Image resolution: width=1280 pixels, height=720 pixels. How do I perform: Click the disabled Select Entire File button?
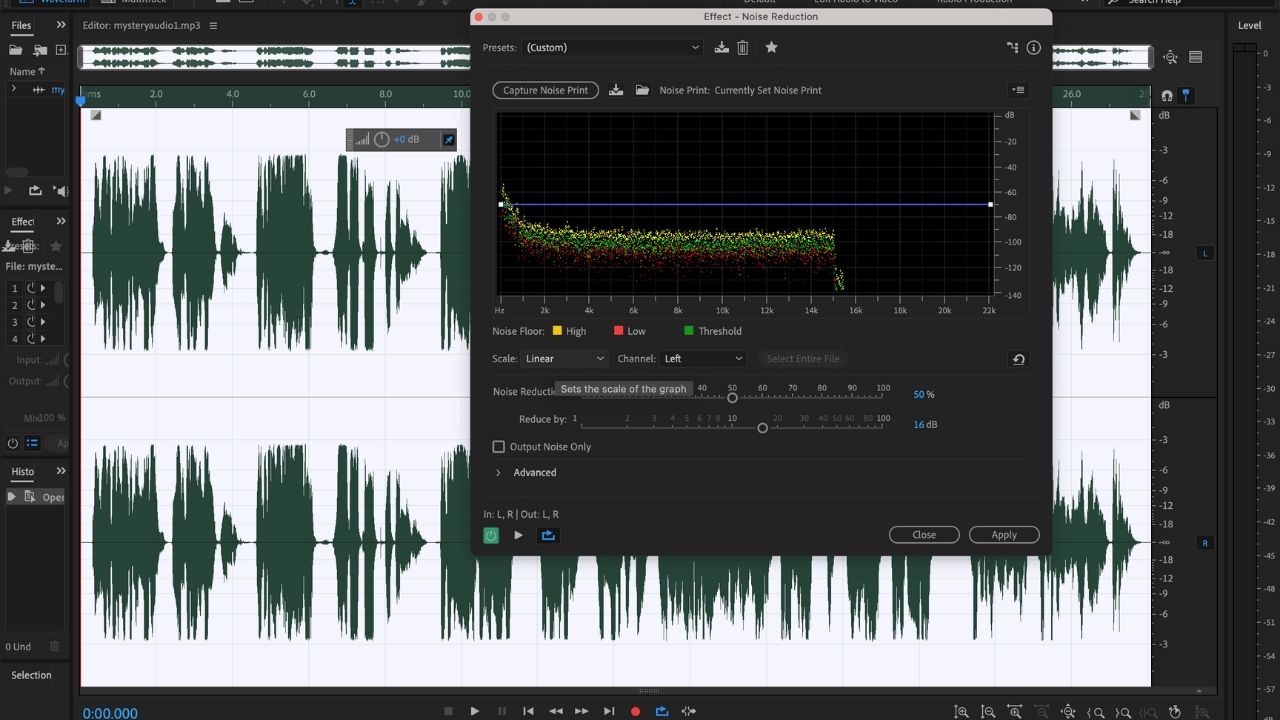click(x=803, y=359)
